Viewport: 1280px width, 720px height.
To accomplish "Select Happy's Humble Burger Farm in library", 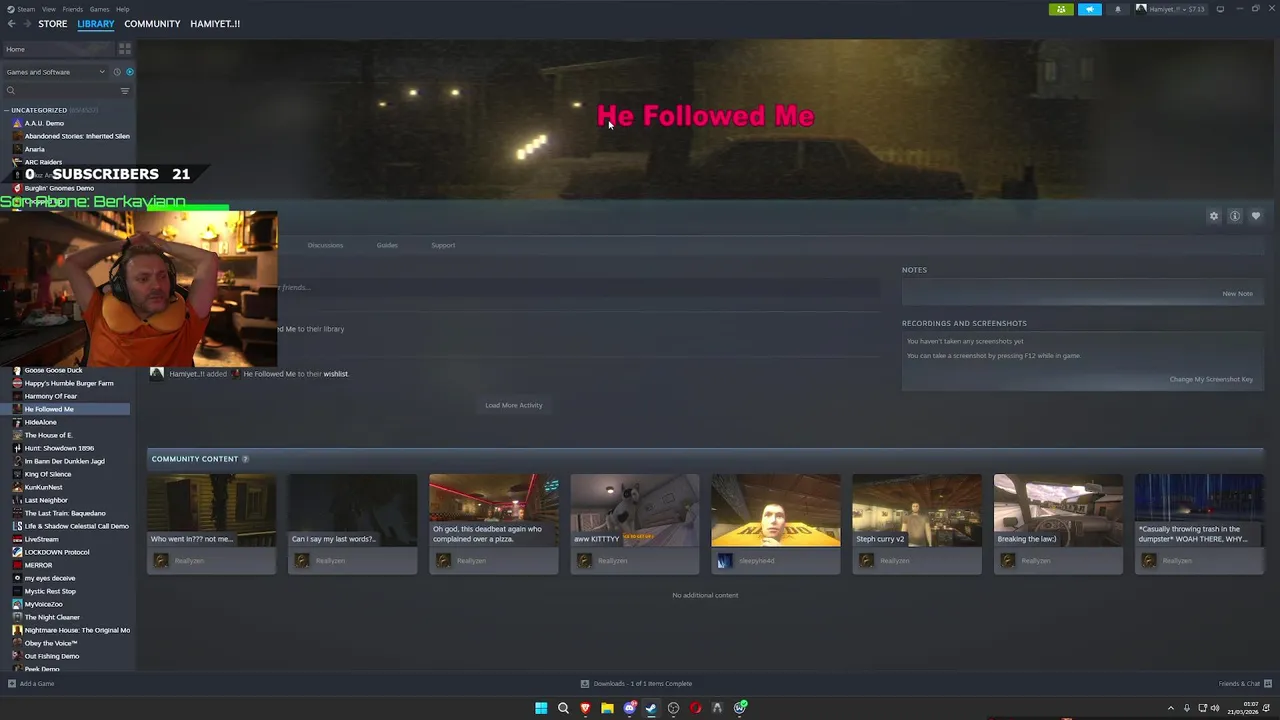I will (69, 383).
